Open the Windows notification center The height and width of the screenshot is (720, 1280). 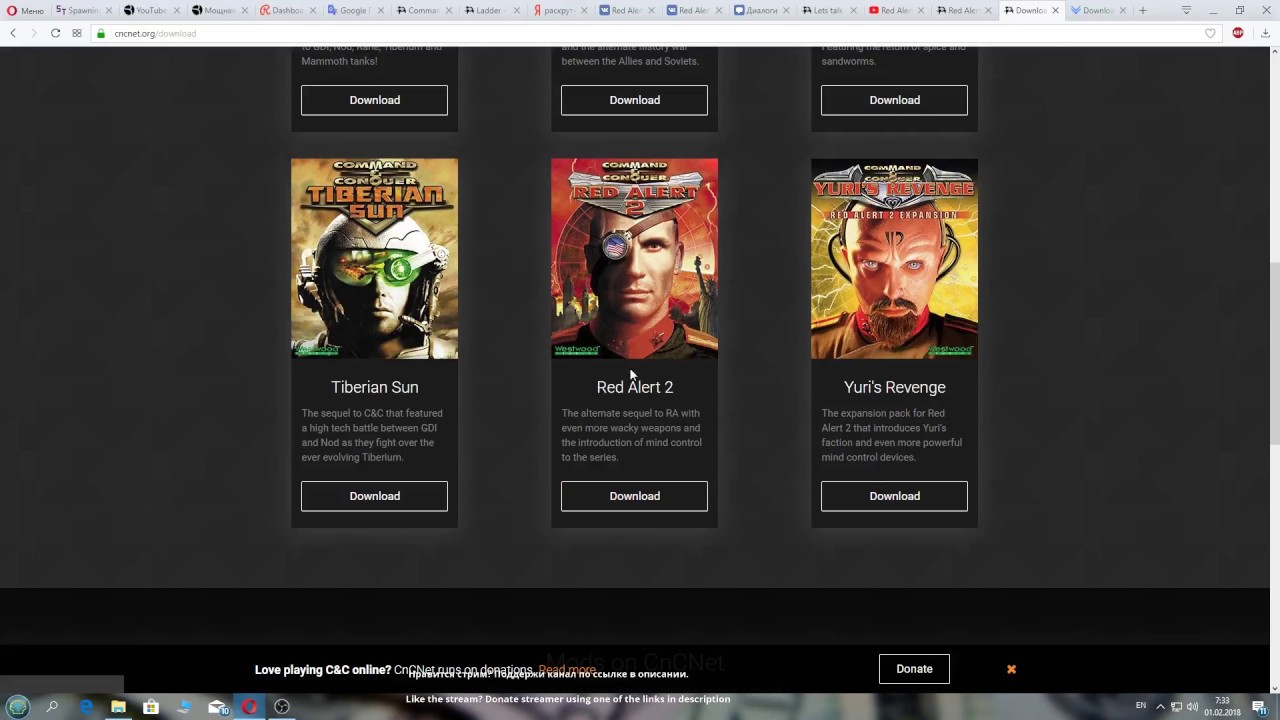tap(1260, 707)
